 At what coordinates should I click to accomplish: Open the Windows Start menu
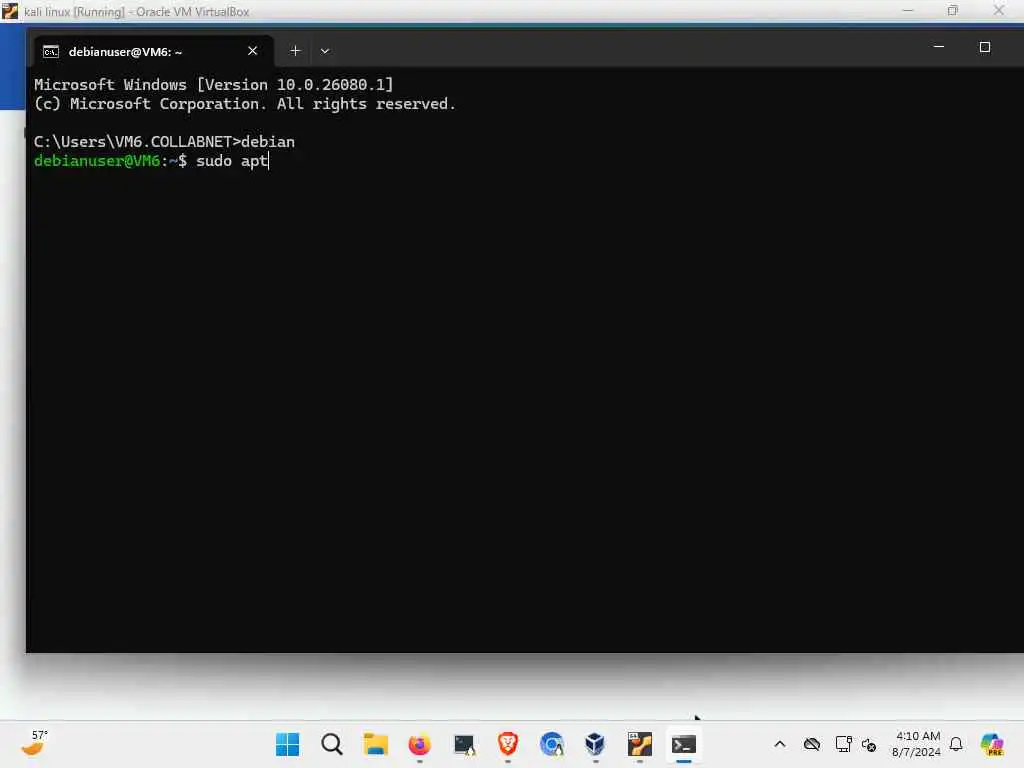coord(287,744)
